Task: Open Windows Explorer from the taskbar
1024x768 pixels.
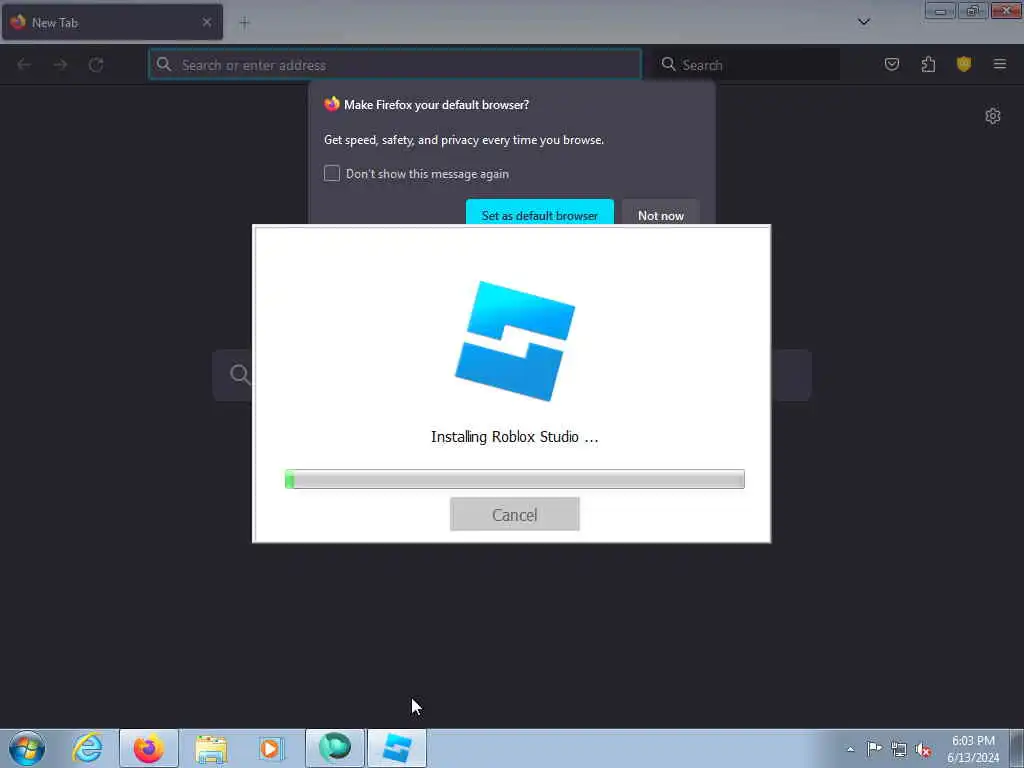Action: (211, 748)
